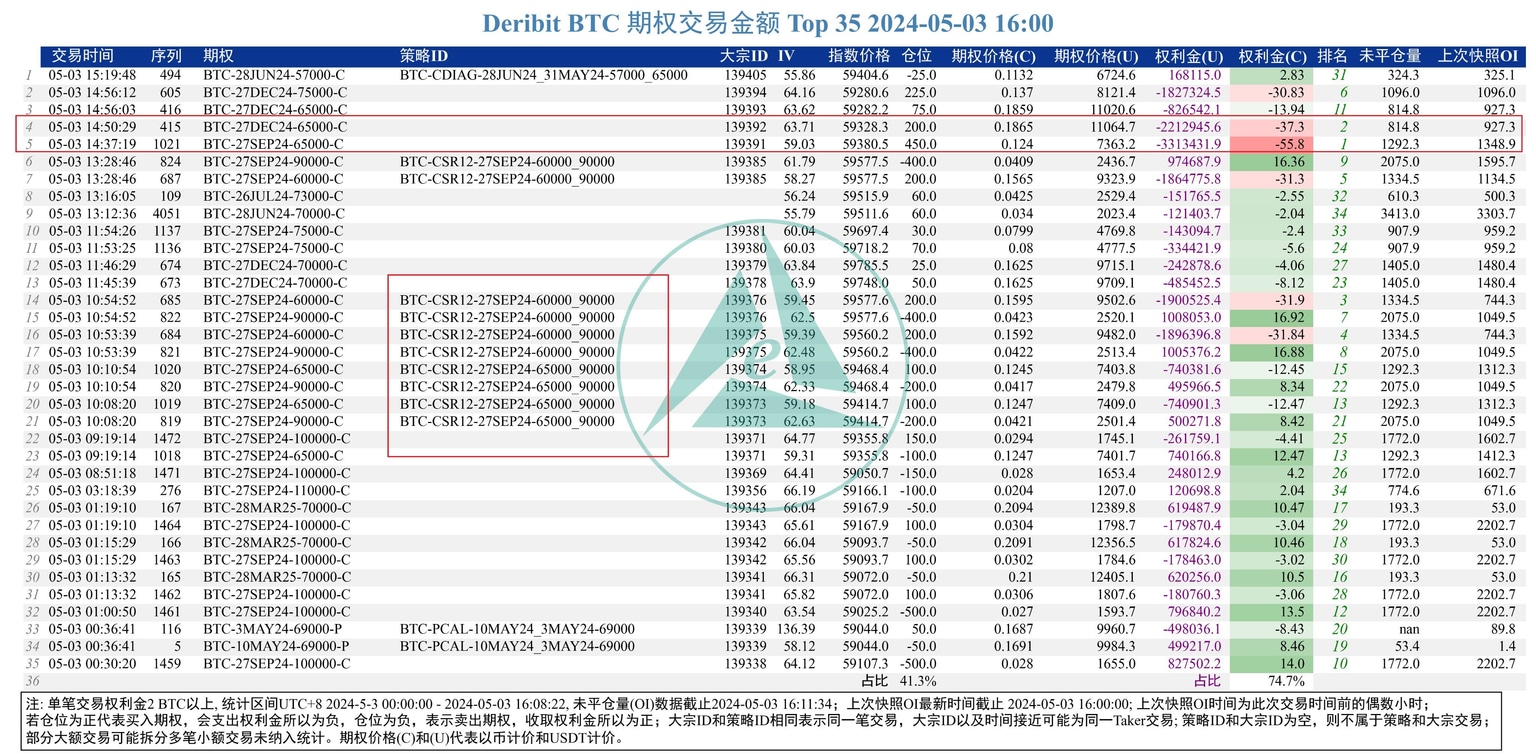This screenshot has height=756, width=1536.
Task: Click index price 59404.6
Action: click(866, 75)
